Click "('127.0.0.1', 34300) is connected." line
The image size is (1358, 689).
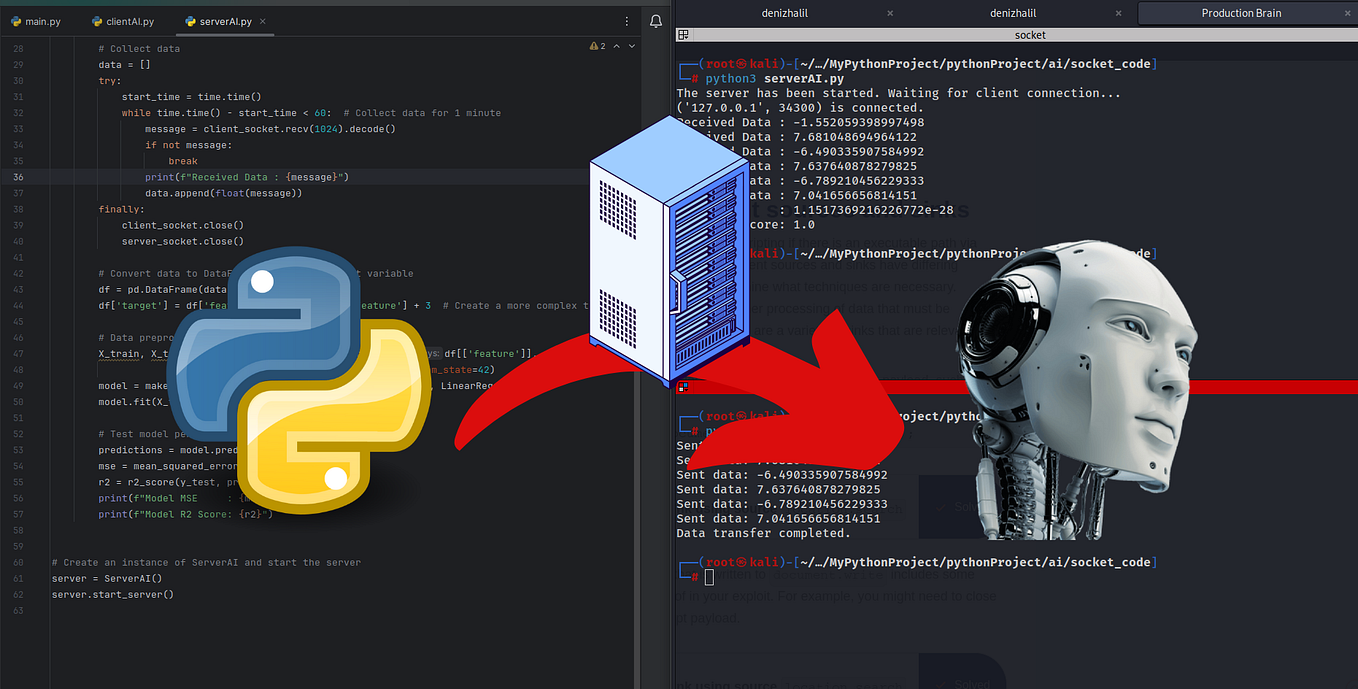[x=799, y=108]
